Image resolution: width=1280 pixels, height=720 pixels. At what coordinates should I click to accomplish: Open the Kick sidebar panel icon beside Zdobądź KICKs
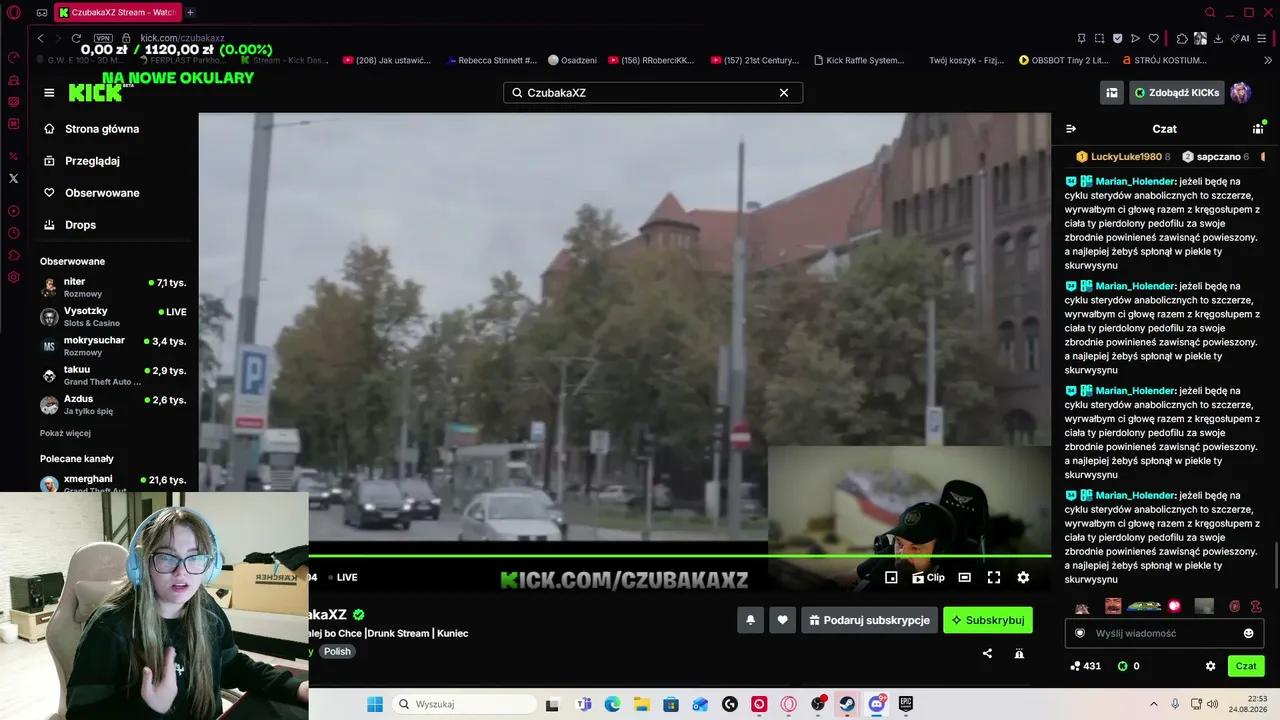pyautogui.click(x=1111, y=93)
